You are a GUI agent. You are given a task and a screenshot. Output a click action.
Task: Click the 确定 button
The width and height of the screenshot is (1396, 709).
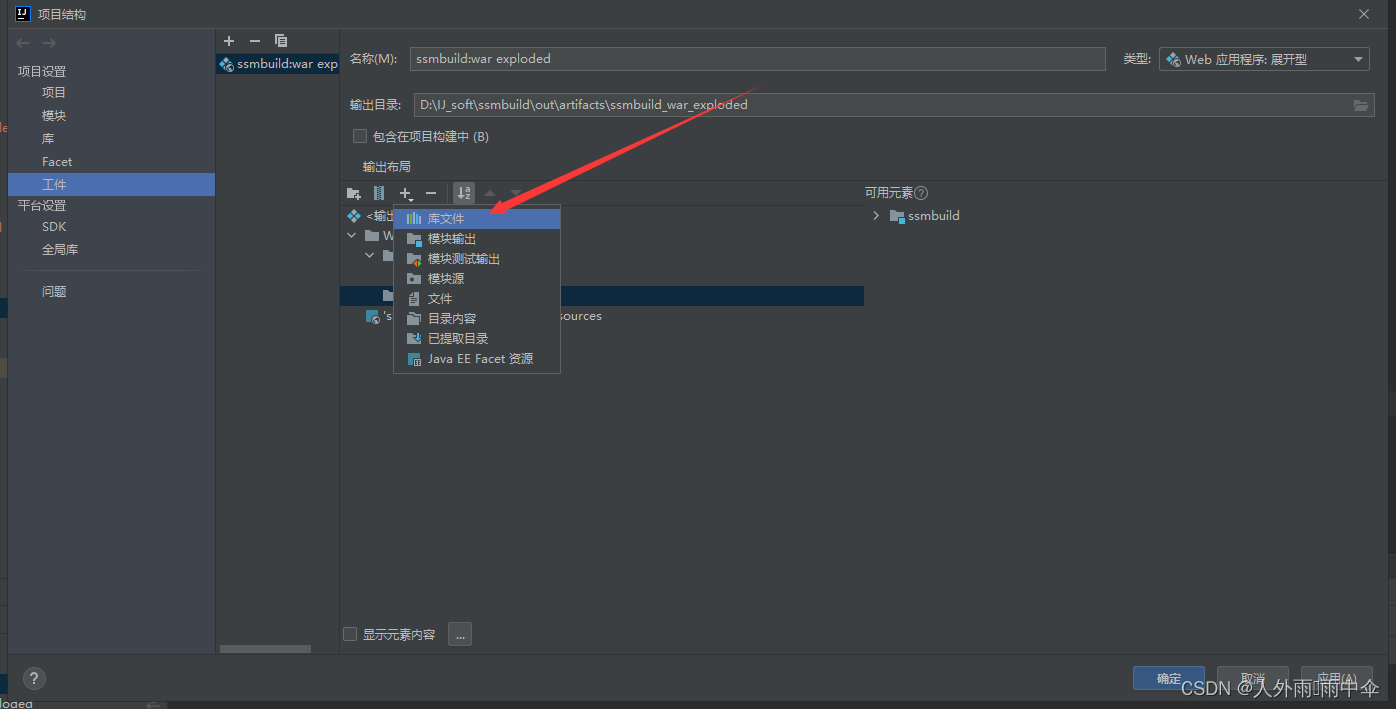click(x=1169, y=678)
